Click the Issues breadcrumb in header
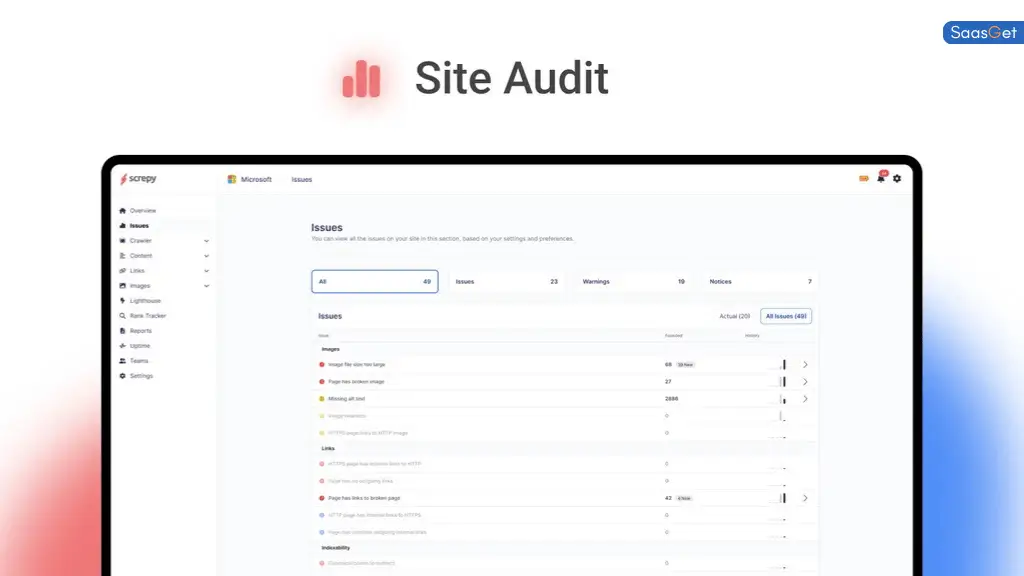This screenshot has height=576, width=1024. [x=302, y=179]
